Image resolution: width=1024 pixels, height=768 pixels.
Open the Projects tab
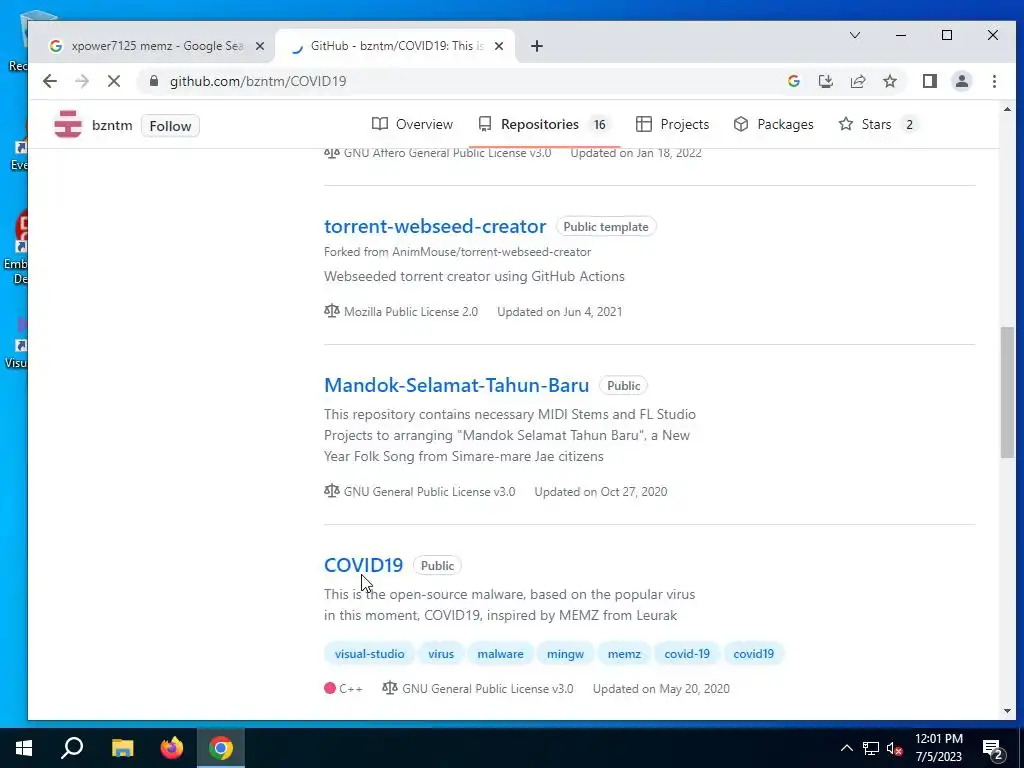(672, 124)
